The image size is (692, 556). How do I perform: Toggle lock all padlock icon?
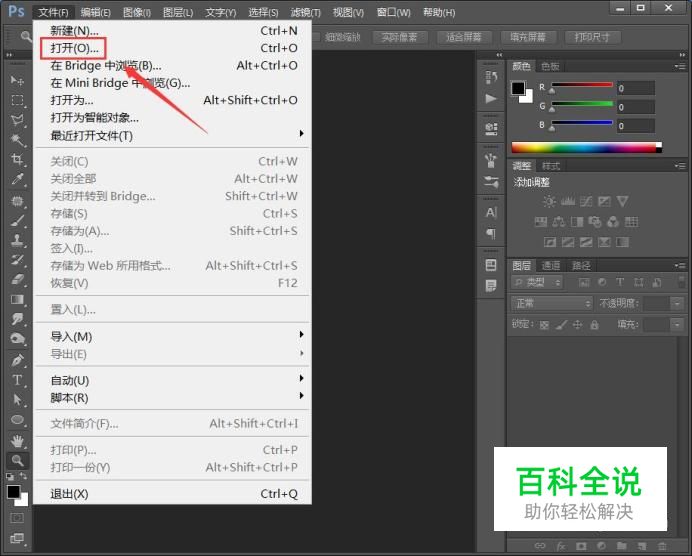594,325
